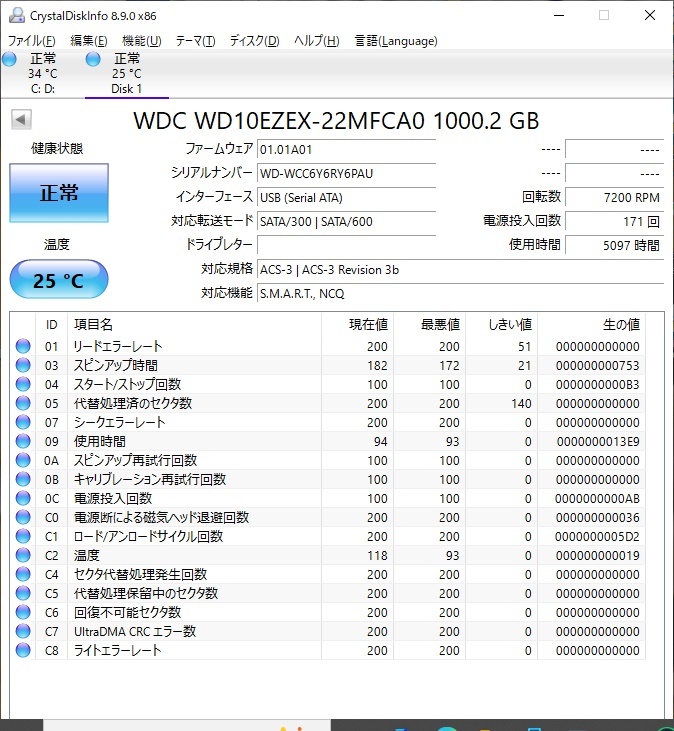This screenshot has width=674, height=731.
Task: Click the 7200 RPM rotation rate value
Action: coord(614,198)
